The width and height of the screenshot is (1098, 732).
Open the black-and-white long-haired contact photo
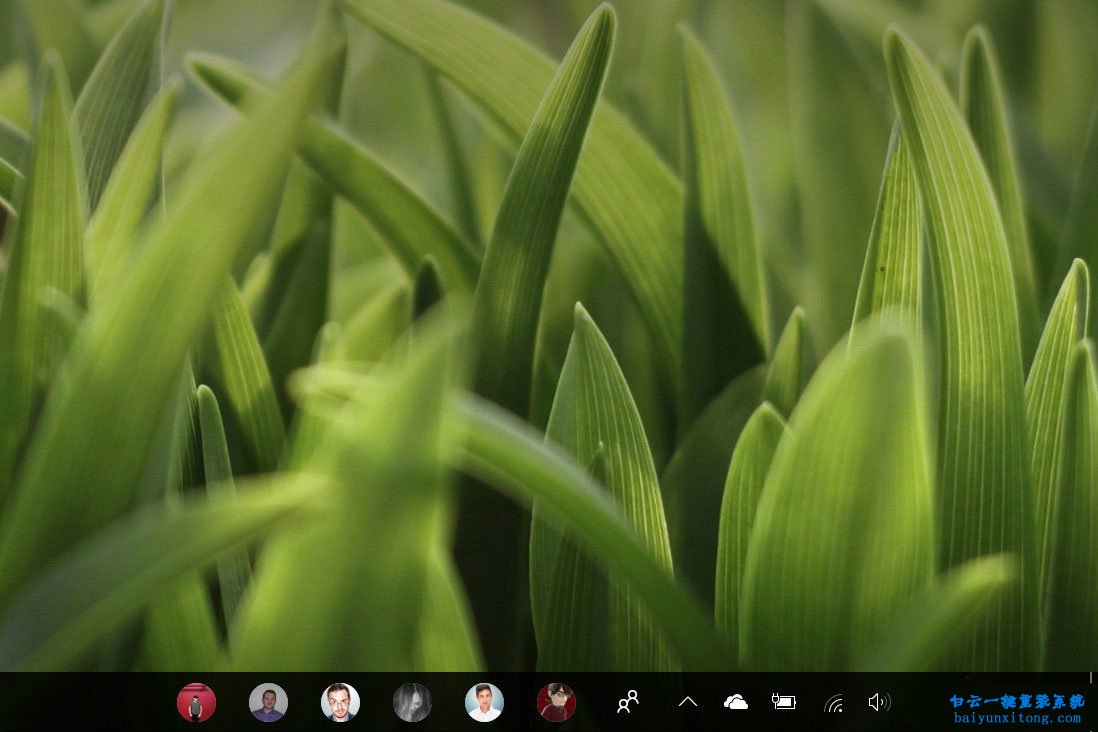(x=412, y=702)
